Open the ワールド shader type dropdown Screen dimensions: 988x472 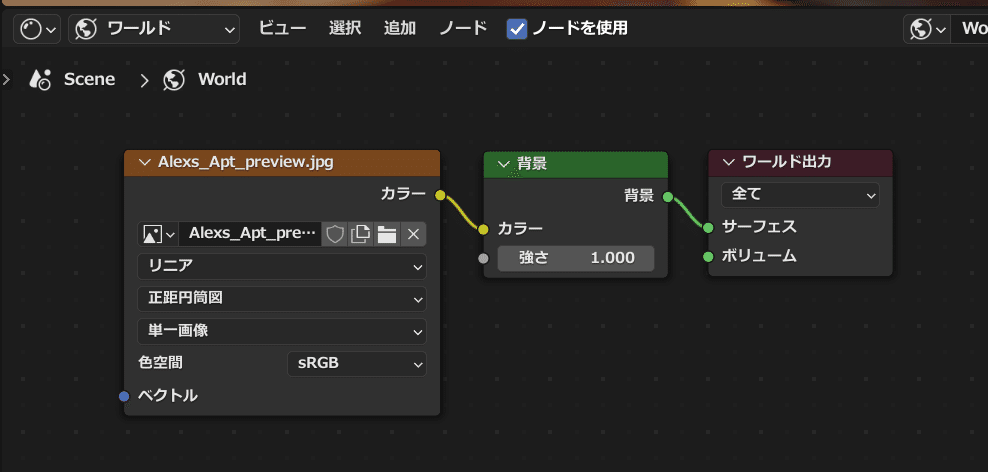[154, 29]
